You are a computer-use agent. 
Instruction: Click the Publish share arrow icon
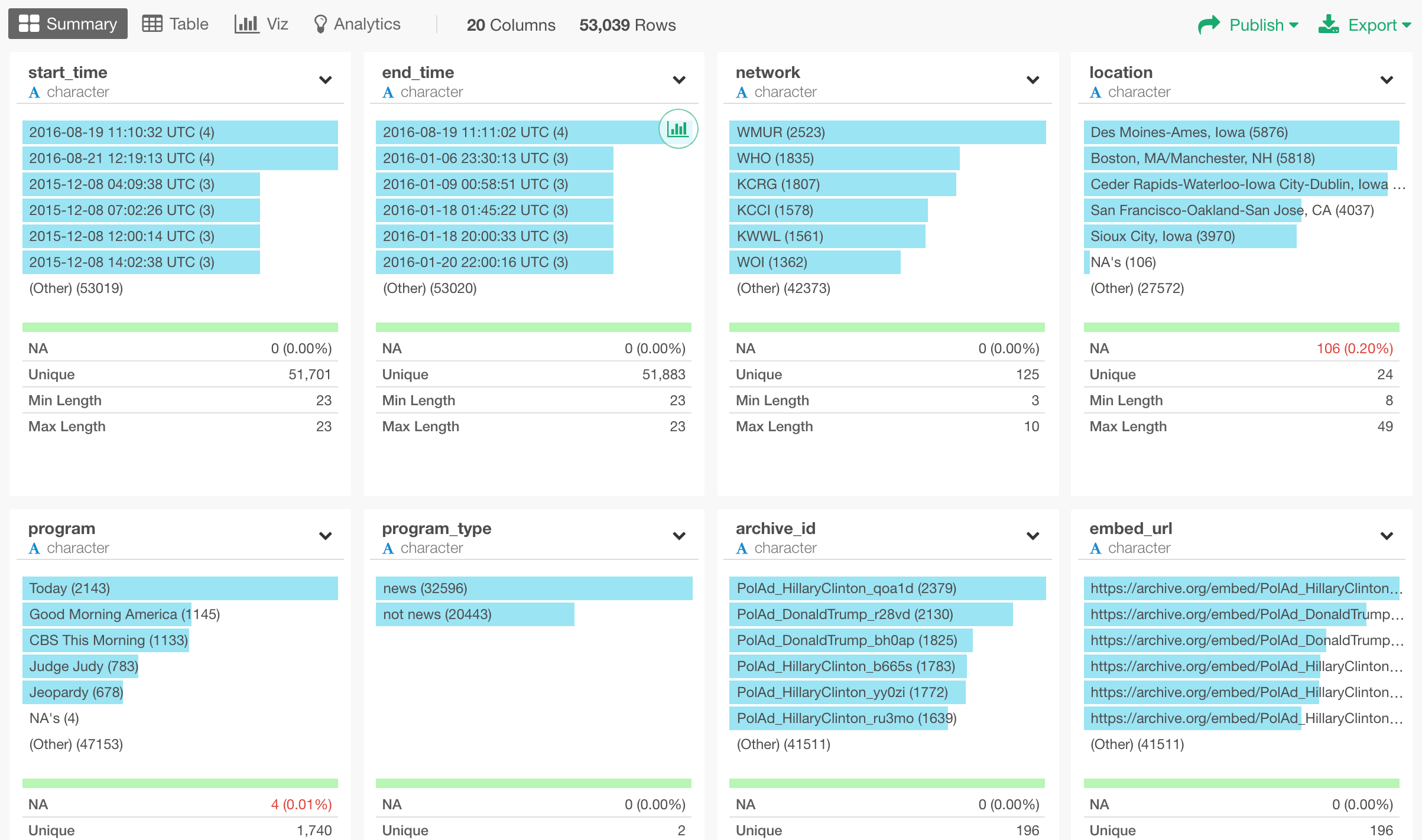point(1209,25)
